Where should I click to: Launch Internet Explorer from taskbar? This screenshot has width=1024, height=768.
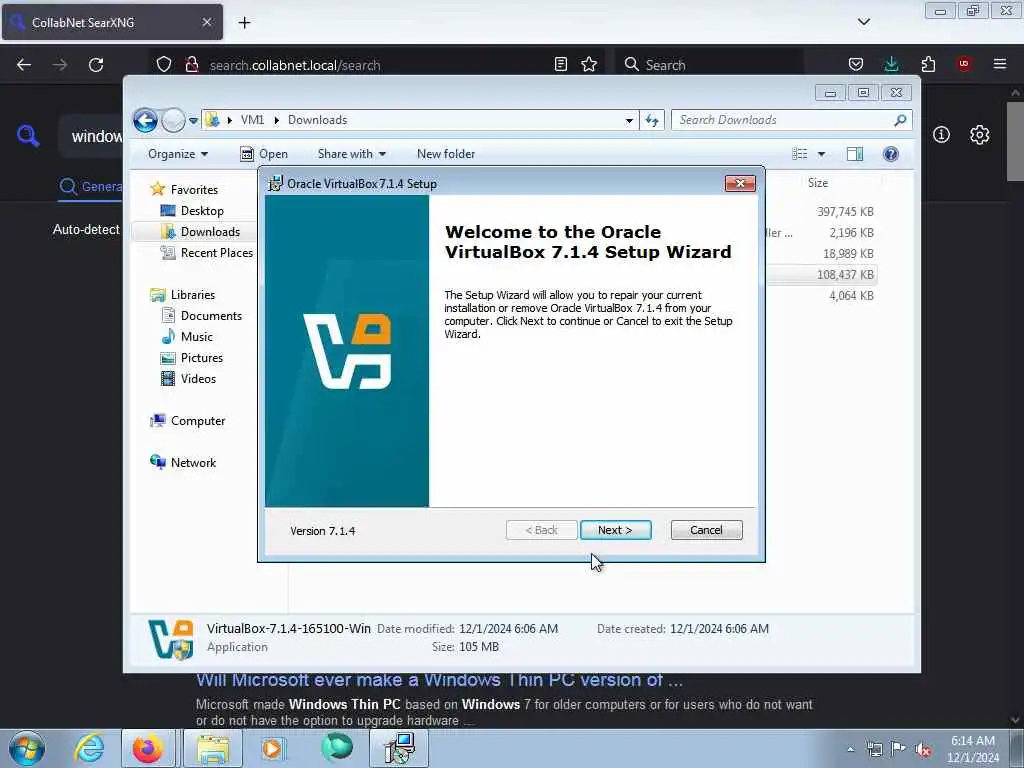(x=89, y=748)
